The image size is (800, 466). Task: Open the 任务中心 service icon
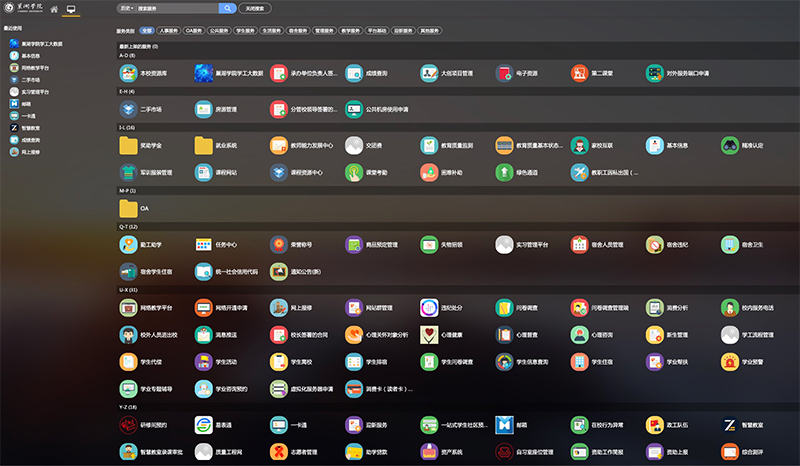pyautogui.click(x=203, y=244)
